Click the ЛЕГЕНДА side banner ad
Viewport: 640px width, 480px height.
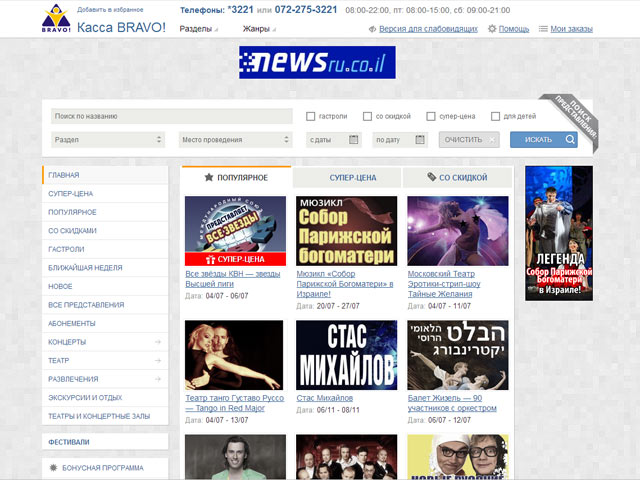pos(559,233)
